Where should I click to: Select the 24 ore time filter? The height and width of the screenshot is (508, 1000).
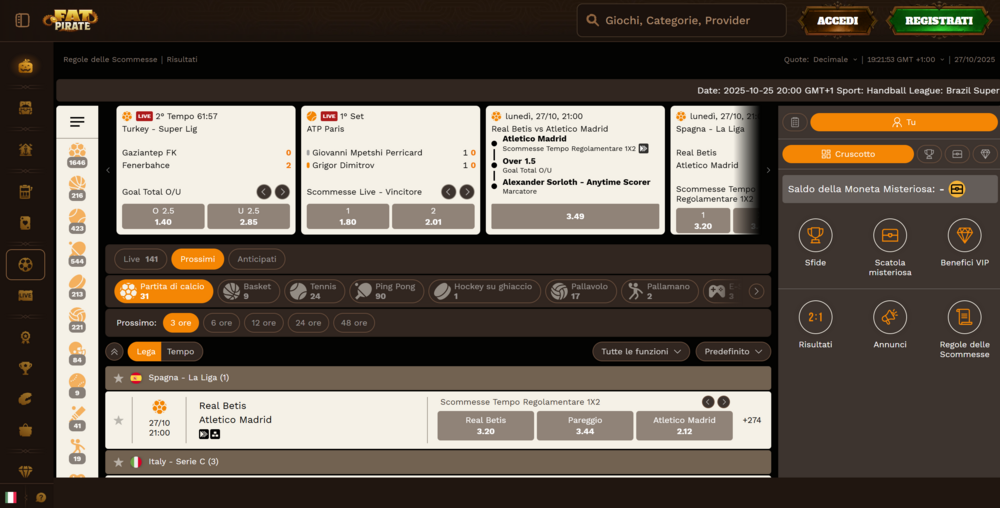[x=308, y=323]
